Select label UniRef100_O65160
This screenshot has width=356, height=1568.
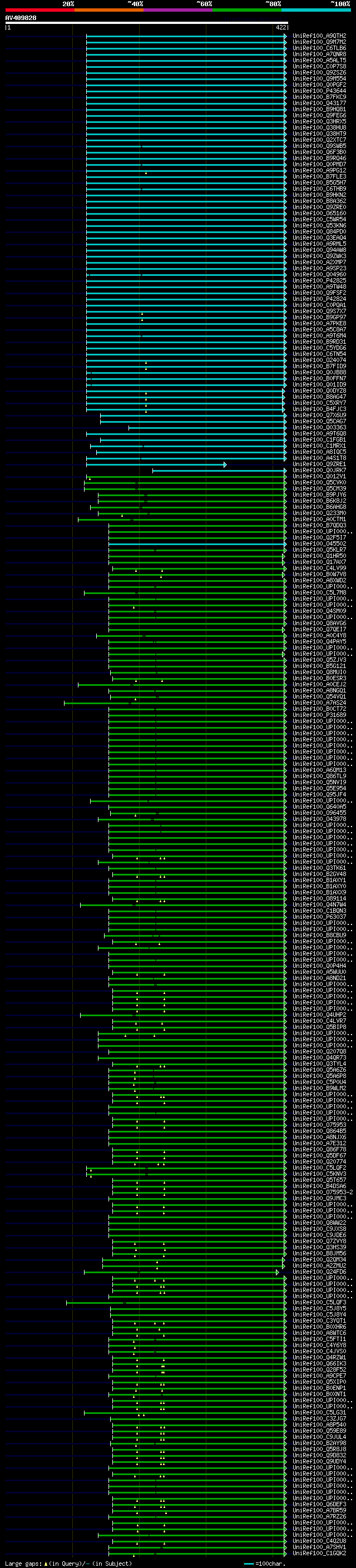pos(319,214)
